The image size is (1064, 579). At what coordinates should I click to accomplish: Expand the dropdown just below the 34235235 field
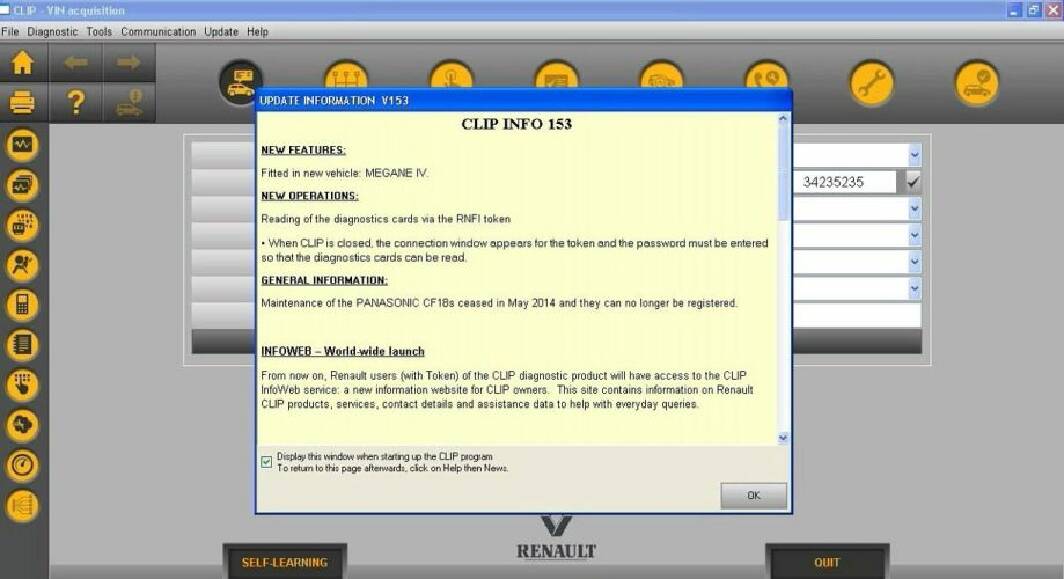pyautogui.click(x=915, y=209)
